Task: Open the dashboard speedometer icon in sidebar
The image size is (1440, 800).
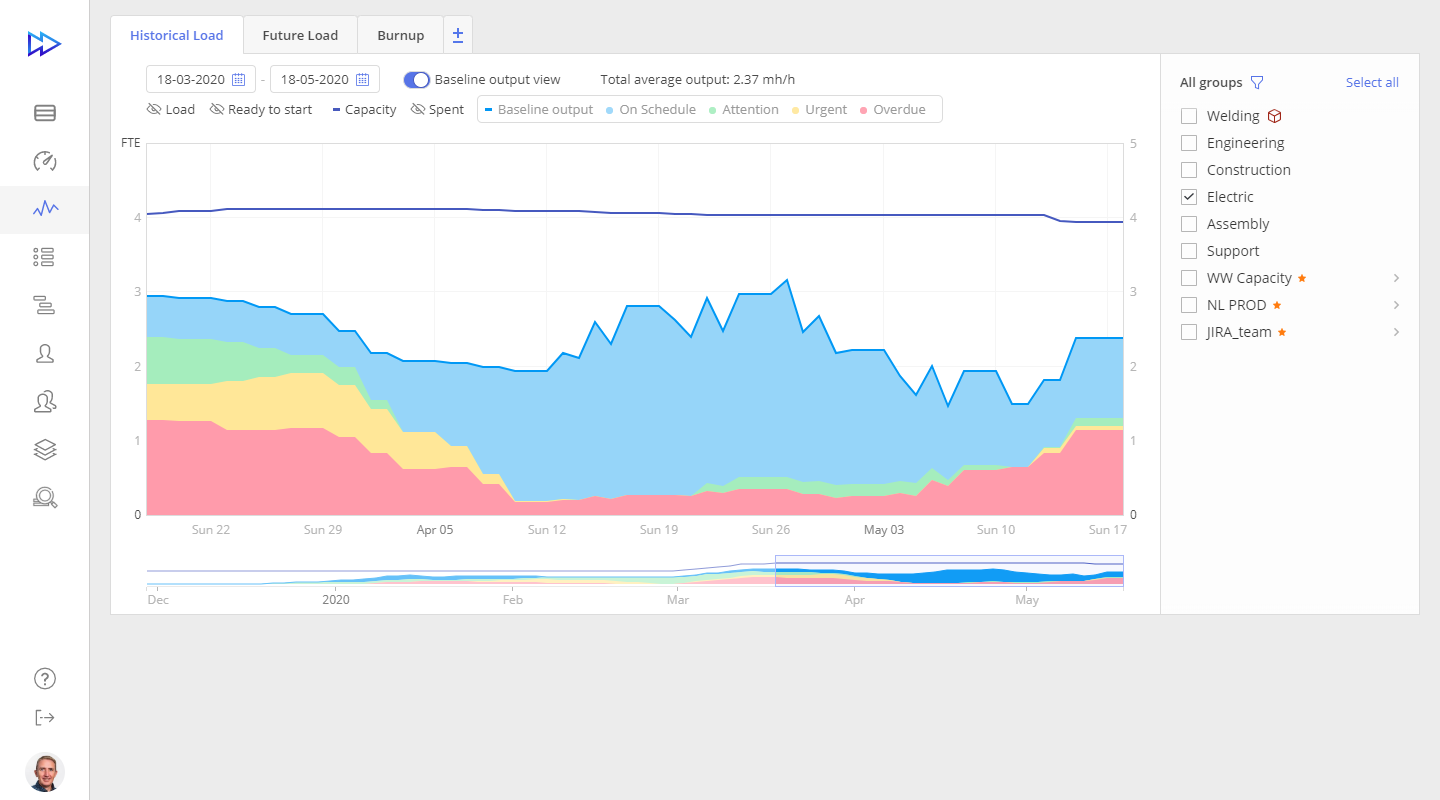Action: point(44,161)
